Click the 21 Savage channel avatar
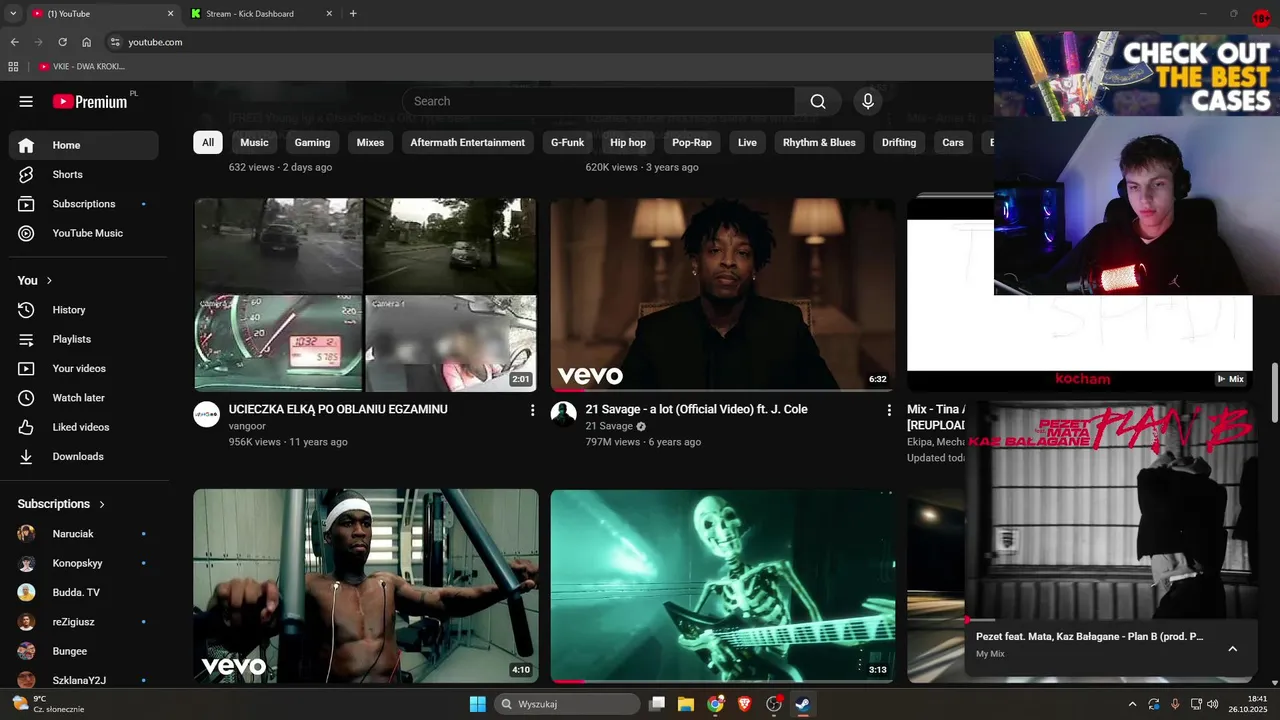Viewport: 1280px width, 720px height. point(564,414)
